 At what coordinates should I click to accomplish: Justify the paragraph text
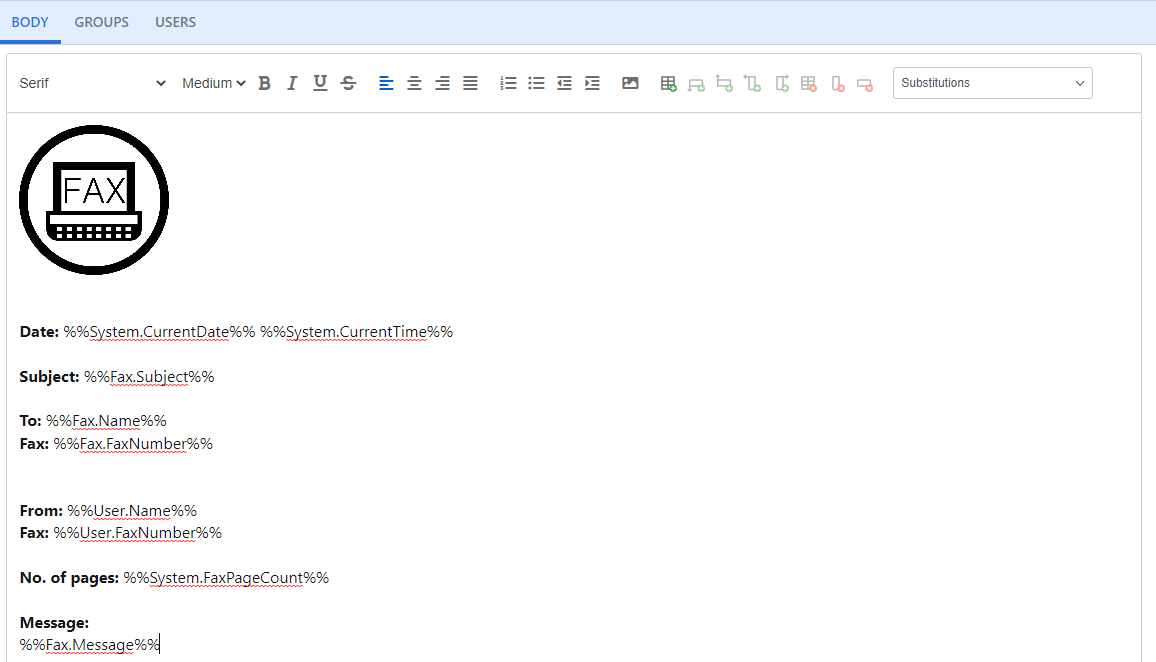coord(470,83)
